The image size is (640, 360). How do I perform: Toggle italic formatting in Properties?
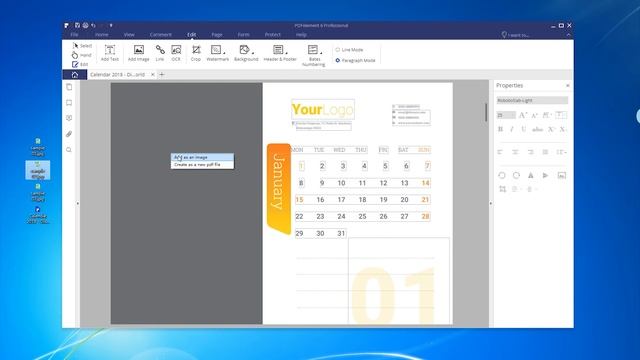click(x=512, y=129)
